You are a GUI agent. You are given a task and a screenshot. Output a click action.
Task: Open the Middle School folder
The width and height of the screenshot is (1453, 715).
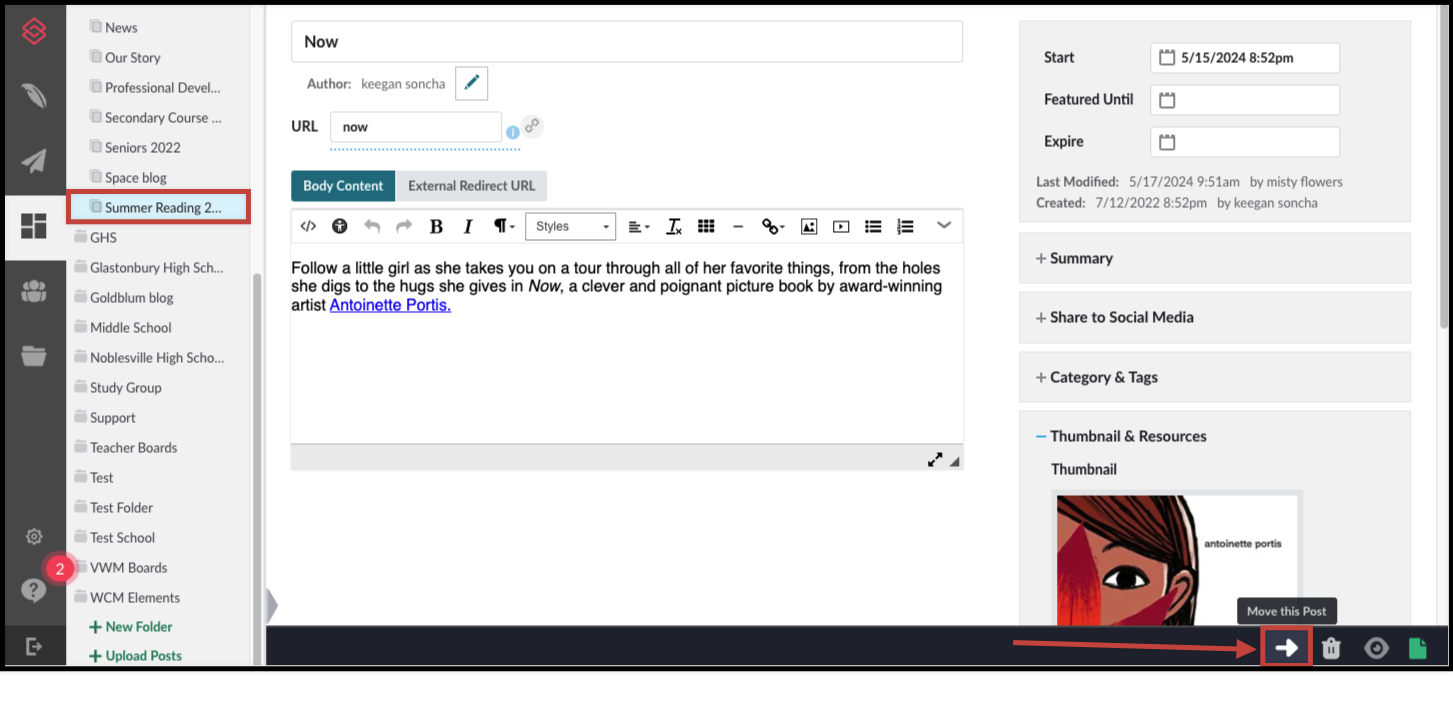[x=124, y=328]
